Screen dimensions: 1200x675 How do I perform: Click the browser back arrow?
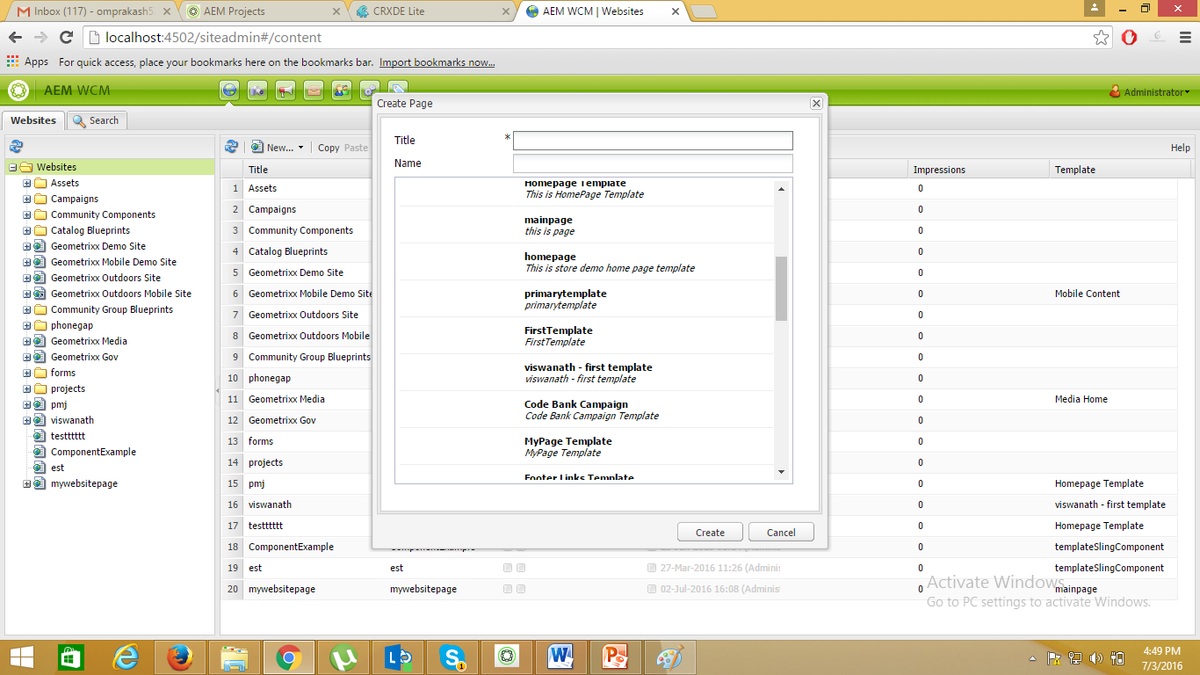click(x=16, y=38)
